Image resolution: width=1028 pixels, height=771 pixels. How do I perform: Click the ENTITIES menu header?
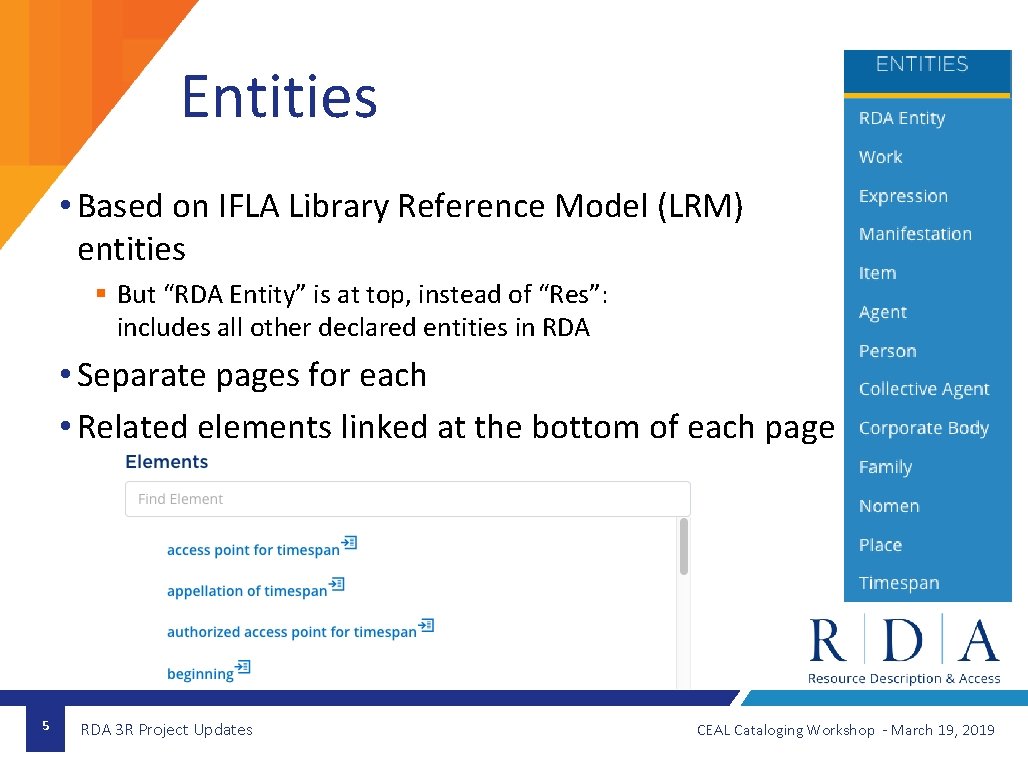(922, 64)
